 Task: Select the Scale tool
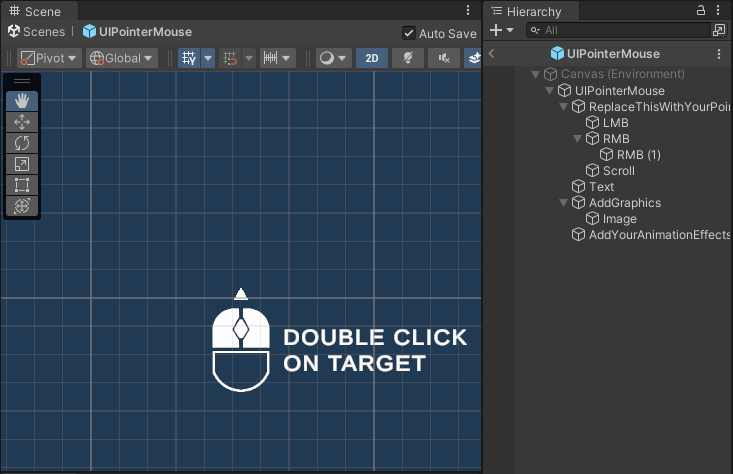pyautogui.click(x=22, y=164)
